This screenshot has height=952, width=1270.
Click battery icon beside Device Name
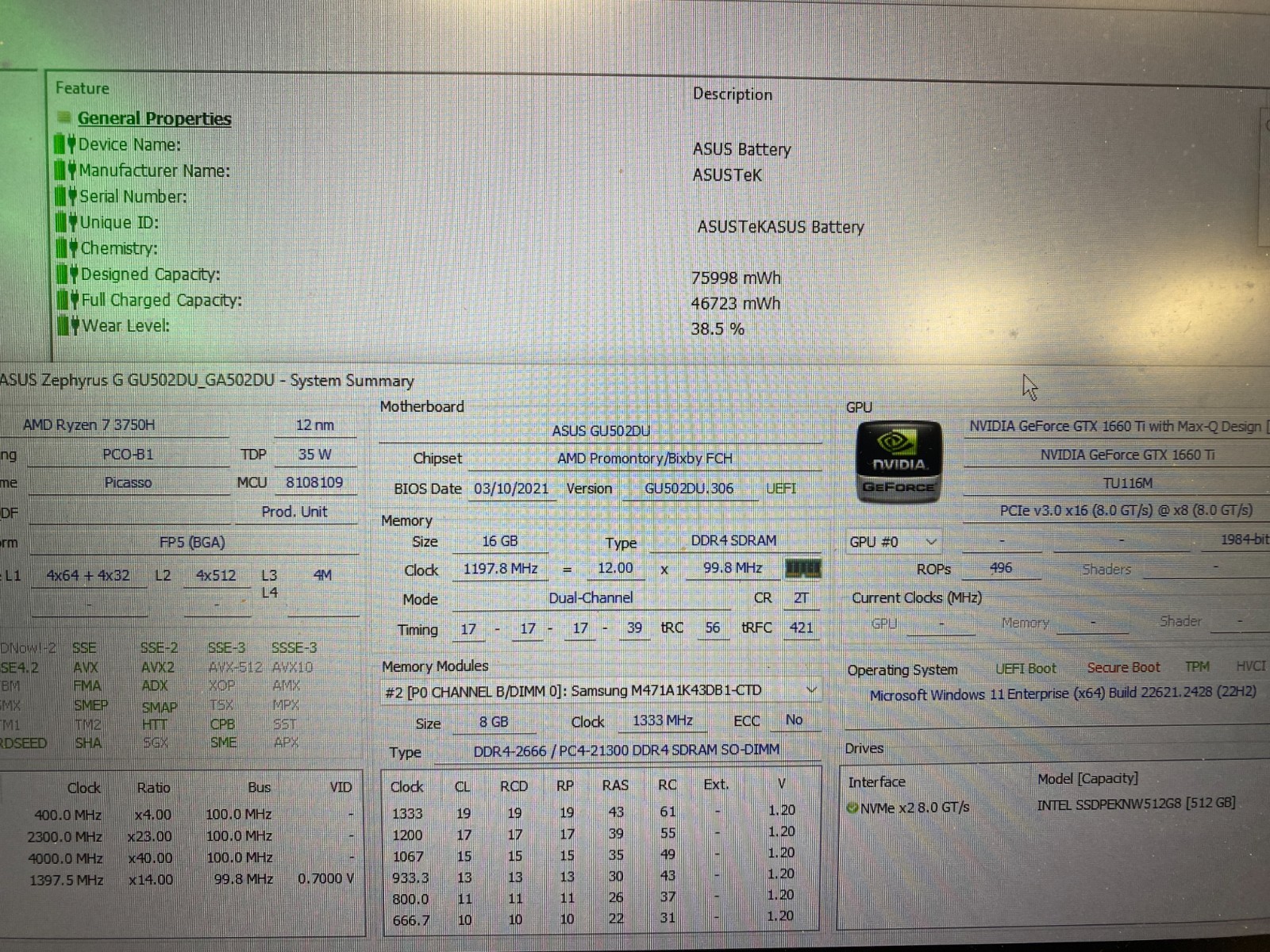coord(65,144)
